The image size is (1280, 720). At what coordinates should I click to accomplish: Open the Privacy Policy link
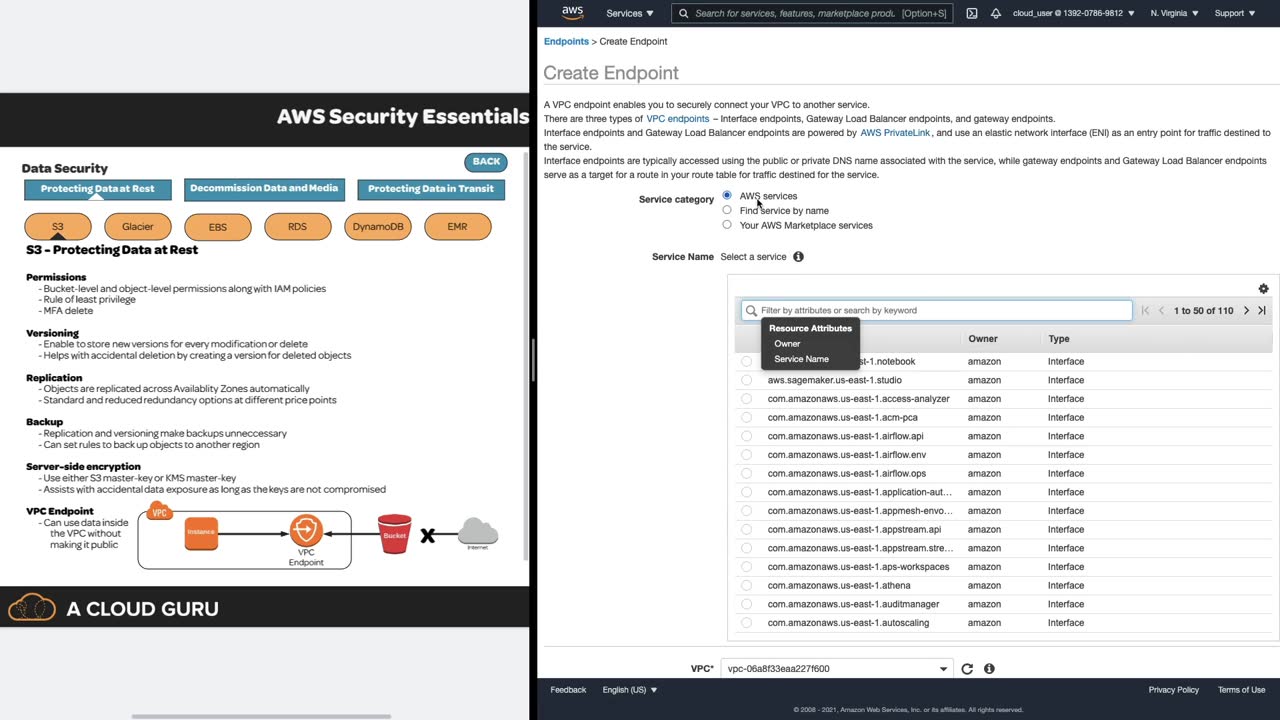click(x=1174, y=690)
